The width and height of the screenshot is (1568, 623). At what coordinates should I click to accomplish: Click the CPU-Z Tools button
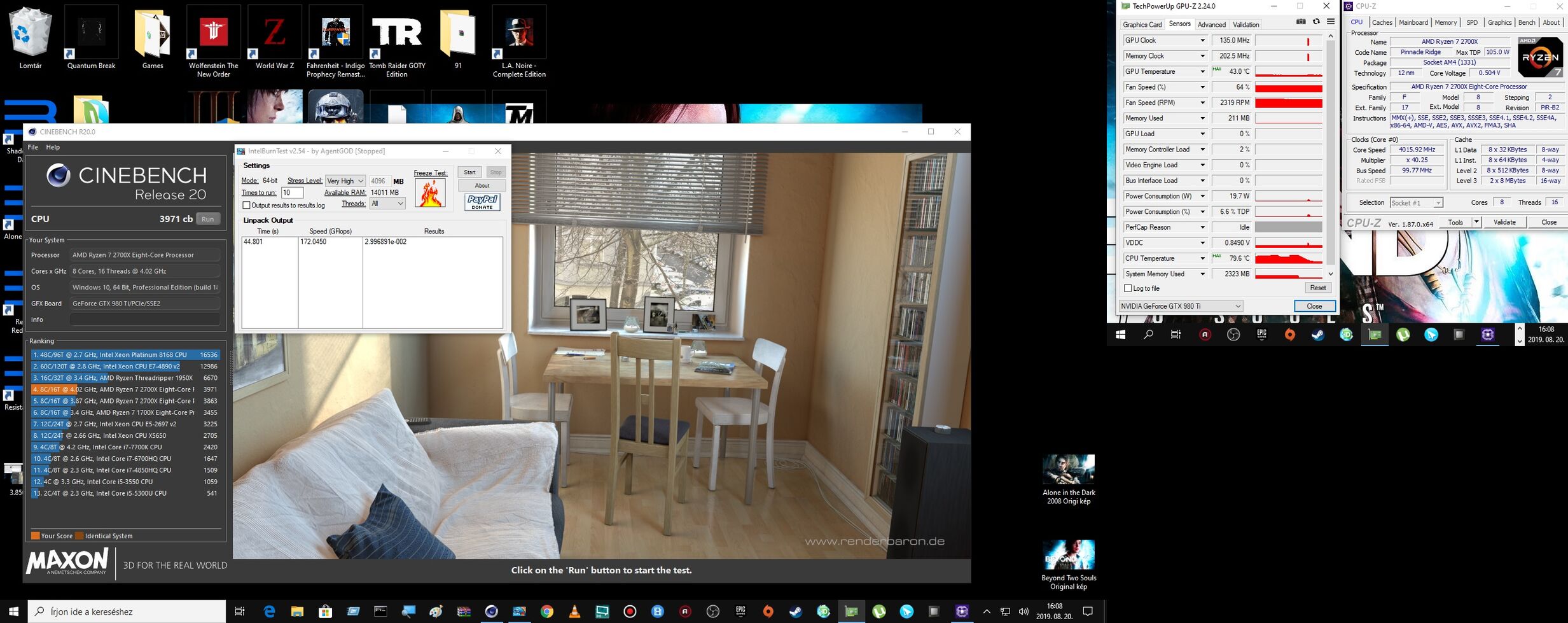(1455, 222)
